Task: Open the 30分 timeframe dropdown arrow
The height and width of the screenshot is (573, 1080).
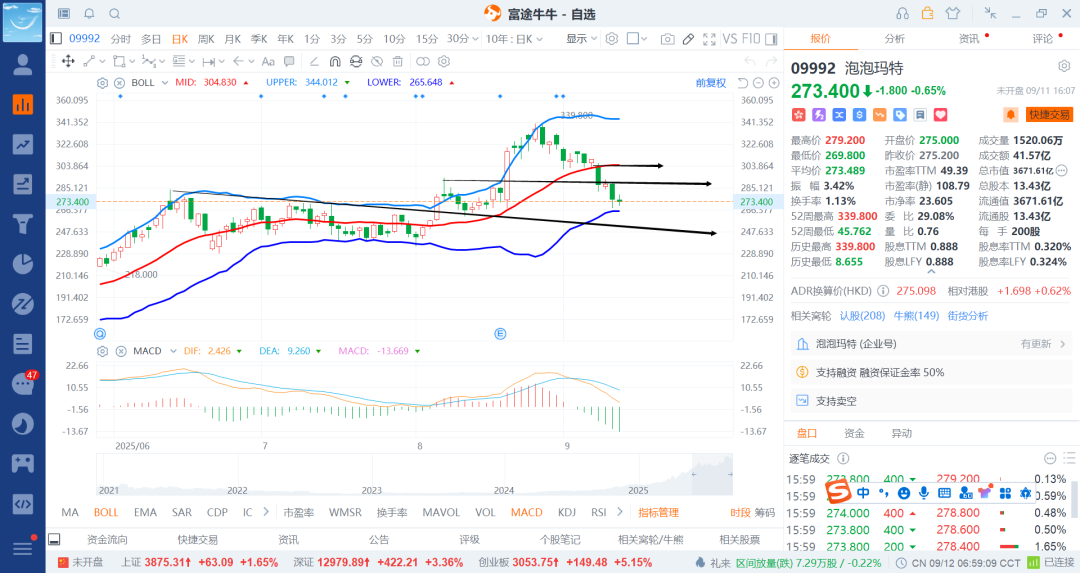Action: 475,39
